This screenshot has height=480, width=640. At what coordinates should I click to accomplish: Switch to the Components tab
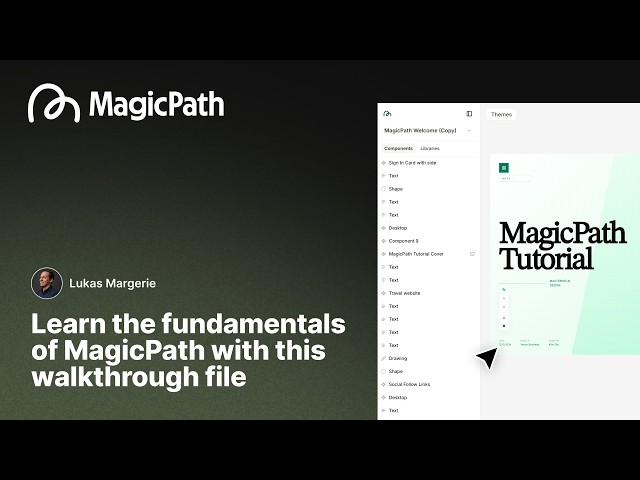[x=398, y=148]
